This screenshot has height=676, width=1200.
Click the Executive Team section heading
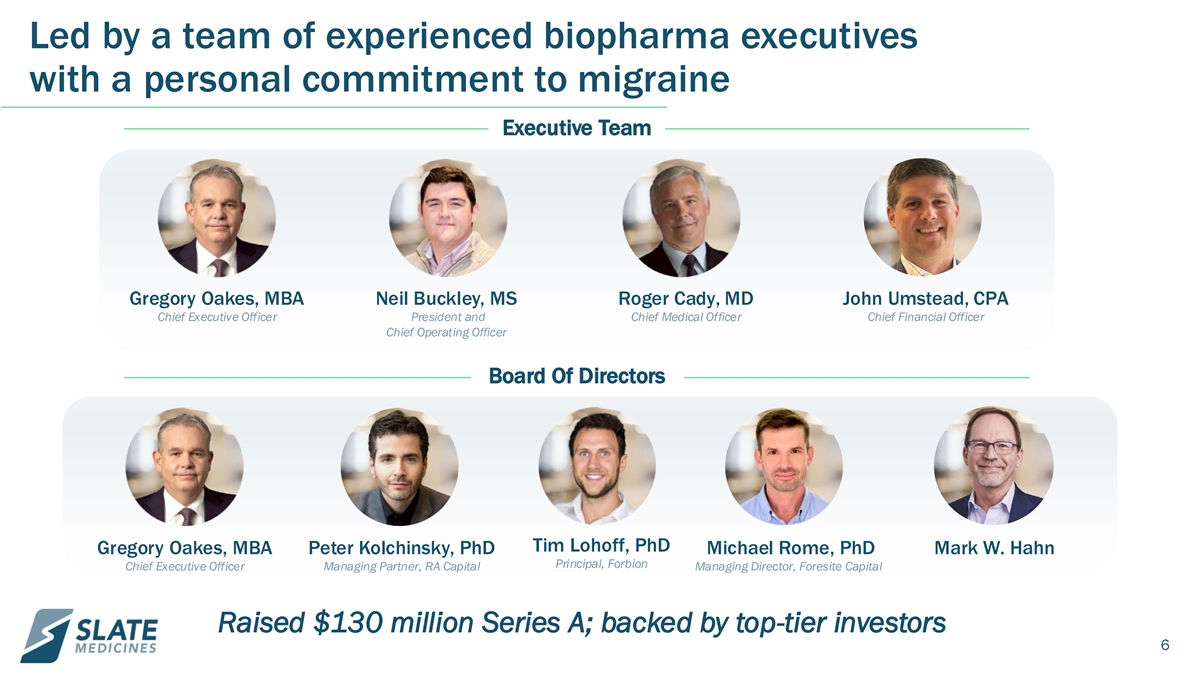click(x=576, y=128)
